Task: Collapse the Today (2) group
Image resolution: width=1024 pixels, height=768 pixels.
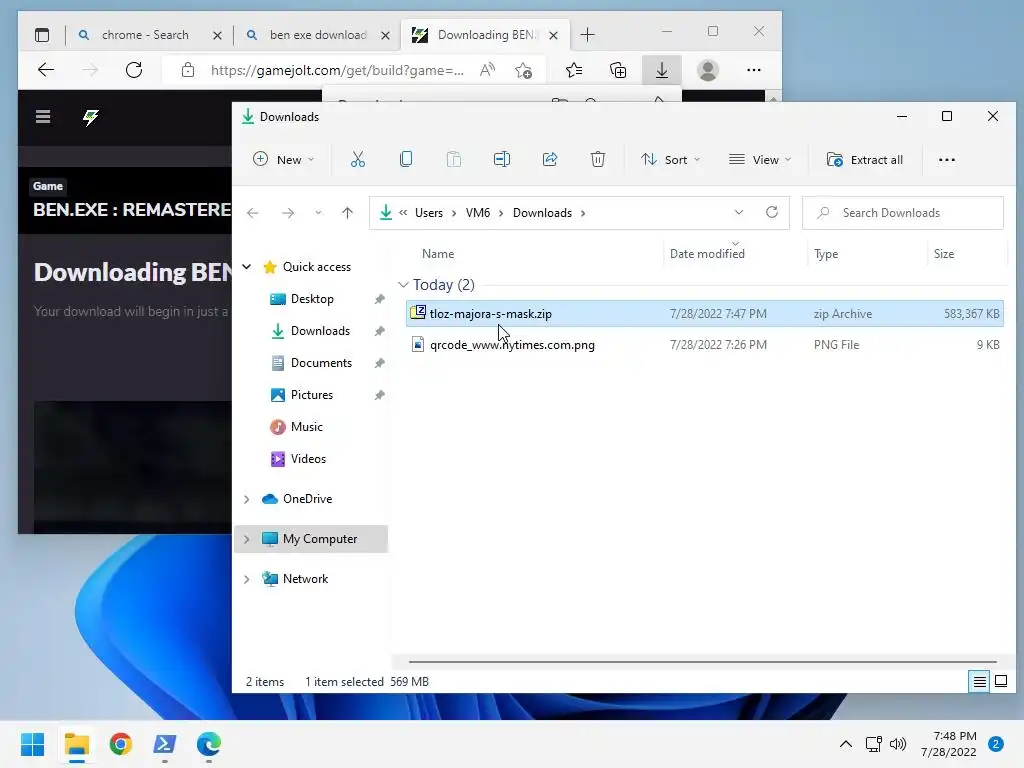Action: (403, 285)
